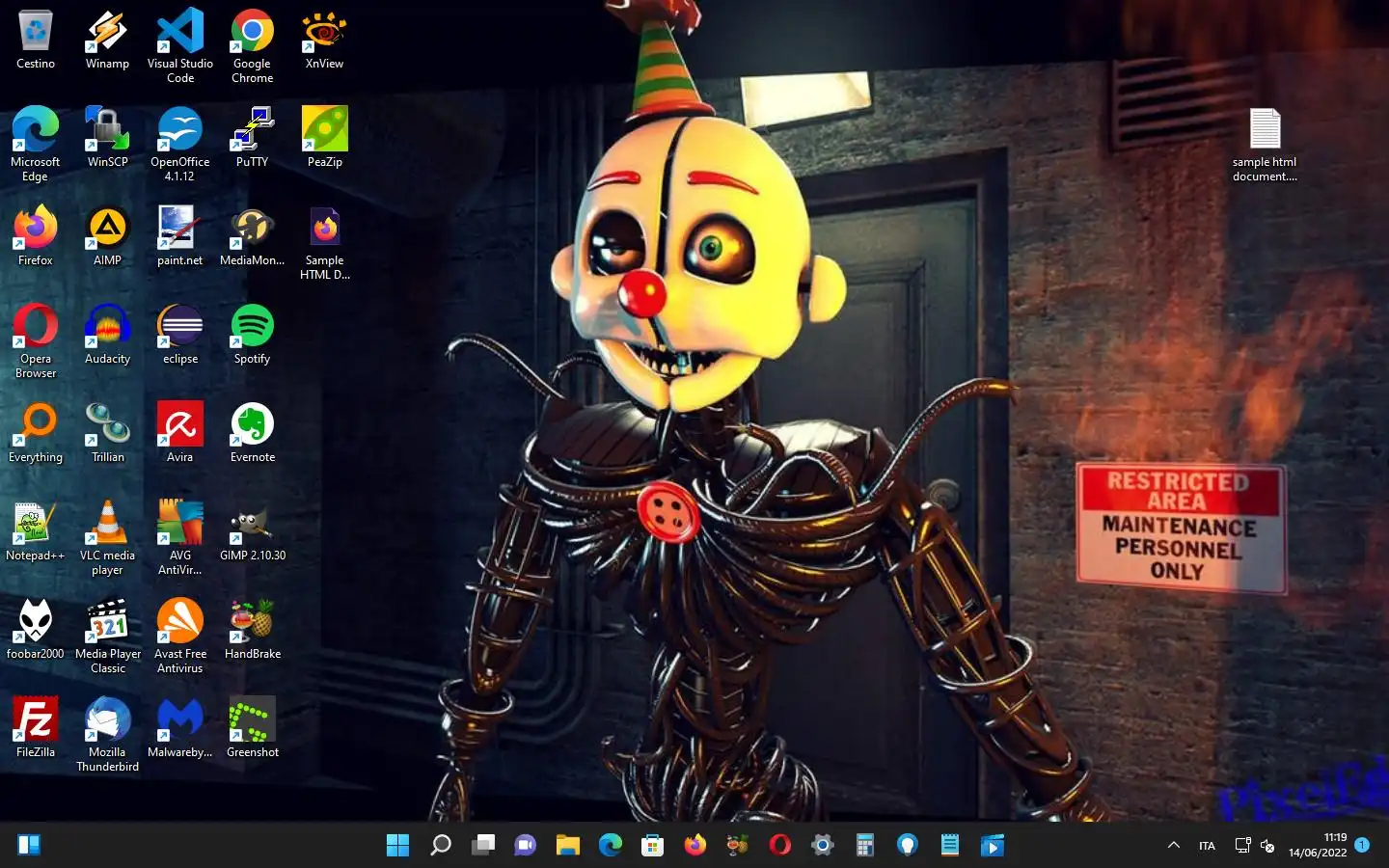
Task: Select Avast Free Antivirus shortcut
Action: (x=180, y=637)
